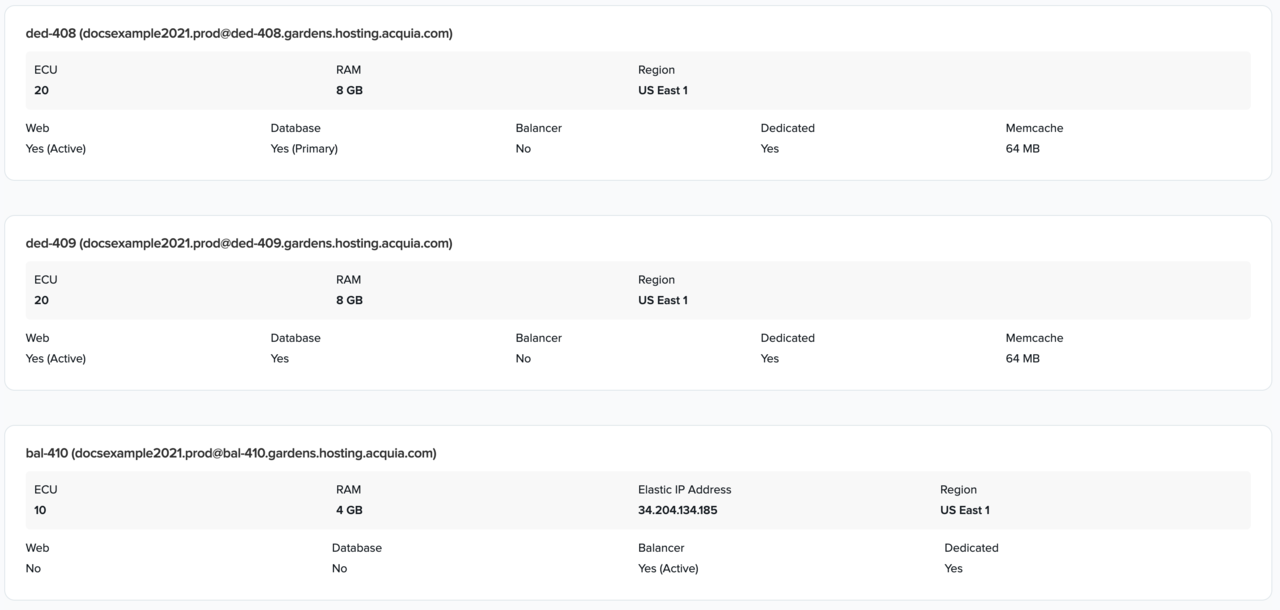
Task: Click bal-410 Dedicated Yes value
Action: tap(953, 569)
